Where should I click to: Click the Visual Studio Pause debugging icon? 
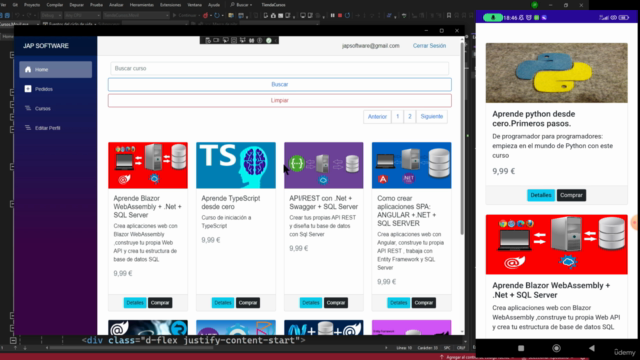point(333,15)
